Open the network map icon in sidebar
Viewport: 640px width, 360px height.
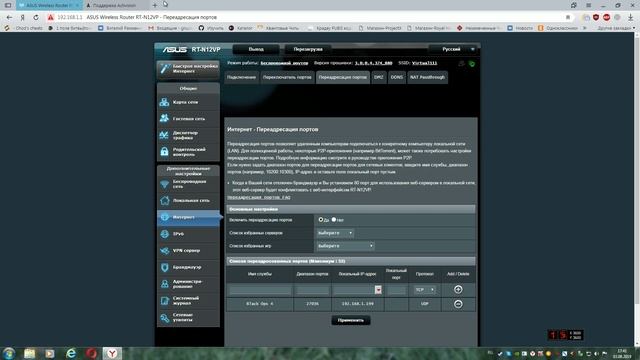point(164,102)
